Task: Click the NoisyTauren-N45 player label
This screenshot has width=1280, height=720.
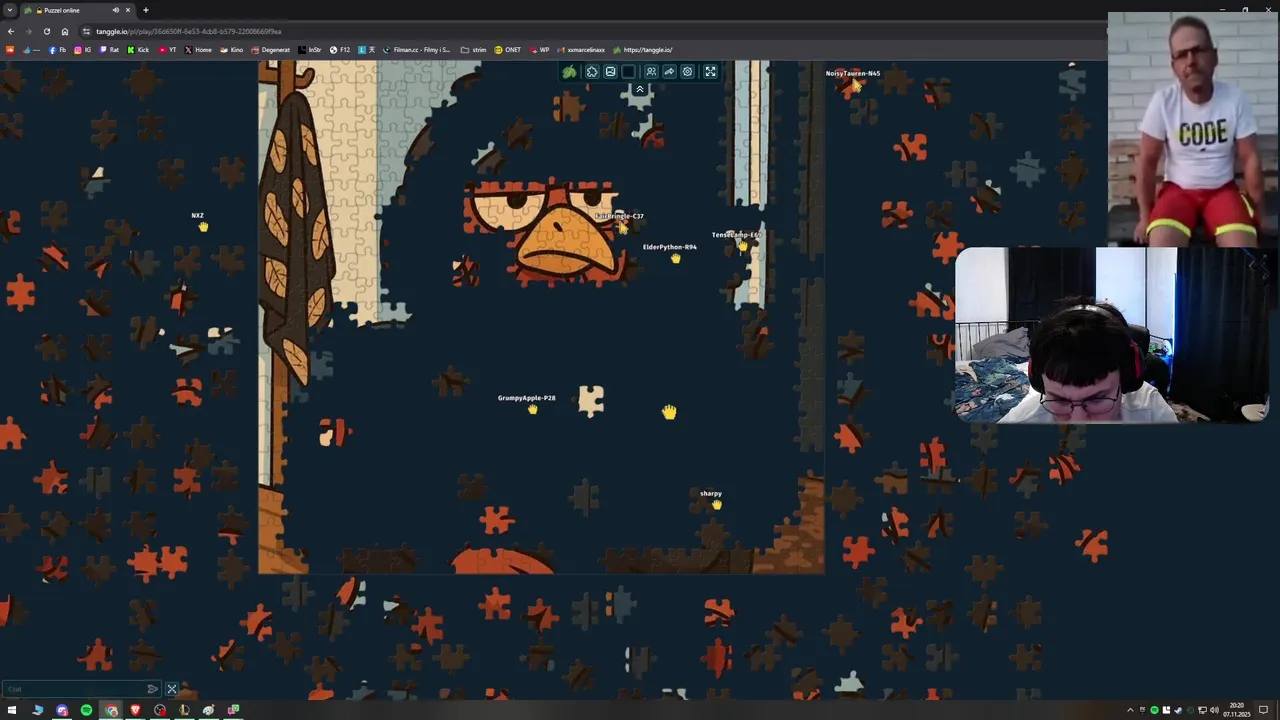Action: (x=853, y=73)
